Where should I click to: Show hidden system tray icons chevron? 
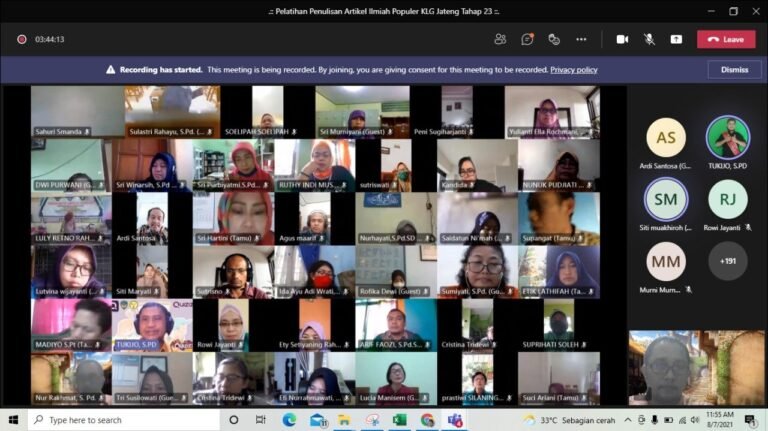point(627,420)
